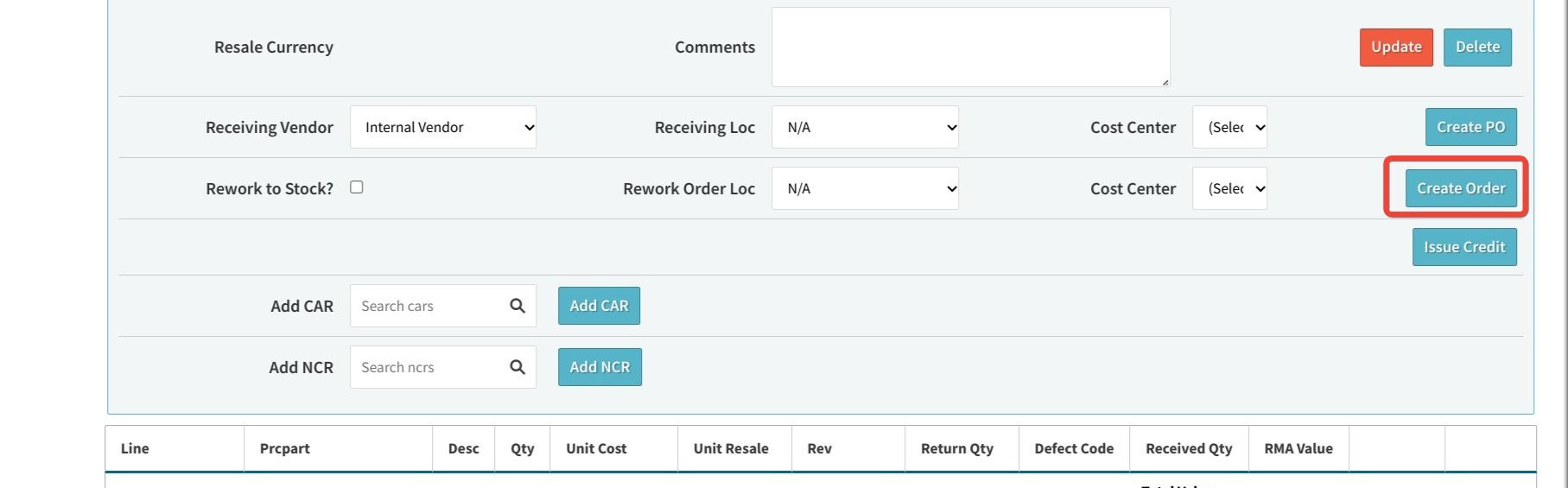1568x488 pixels.
Task: Click the search icon in Add CAR field
Action: [x=517, y=306]
